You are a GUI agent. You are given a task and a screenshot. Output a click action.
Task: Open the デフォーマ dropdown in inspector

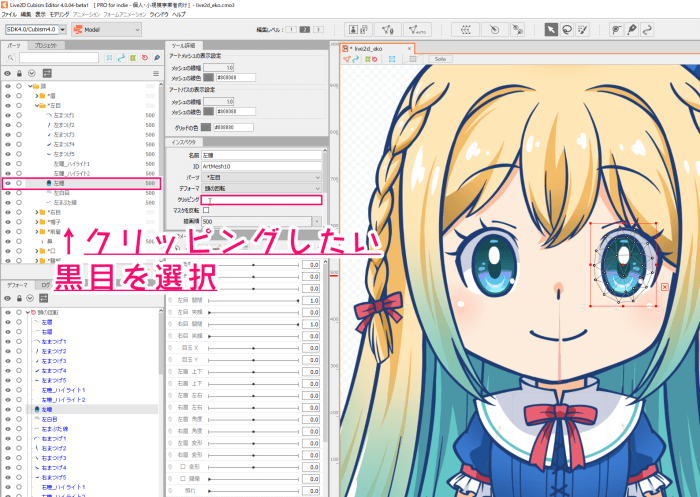click(x=262, y=188)
